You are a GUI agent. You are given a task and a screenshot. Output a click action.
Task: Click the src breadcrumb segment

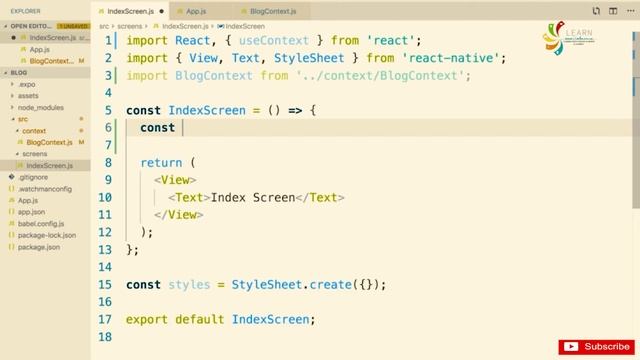[x=104, y=26]
